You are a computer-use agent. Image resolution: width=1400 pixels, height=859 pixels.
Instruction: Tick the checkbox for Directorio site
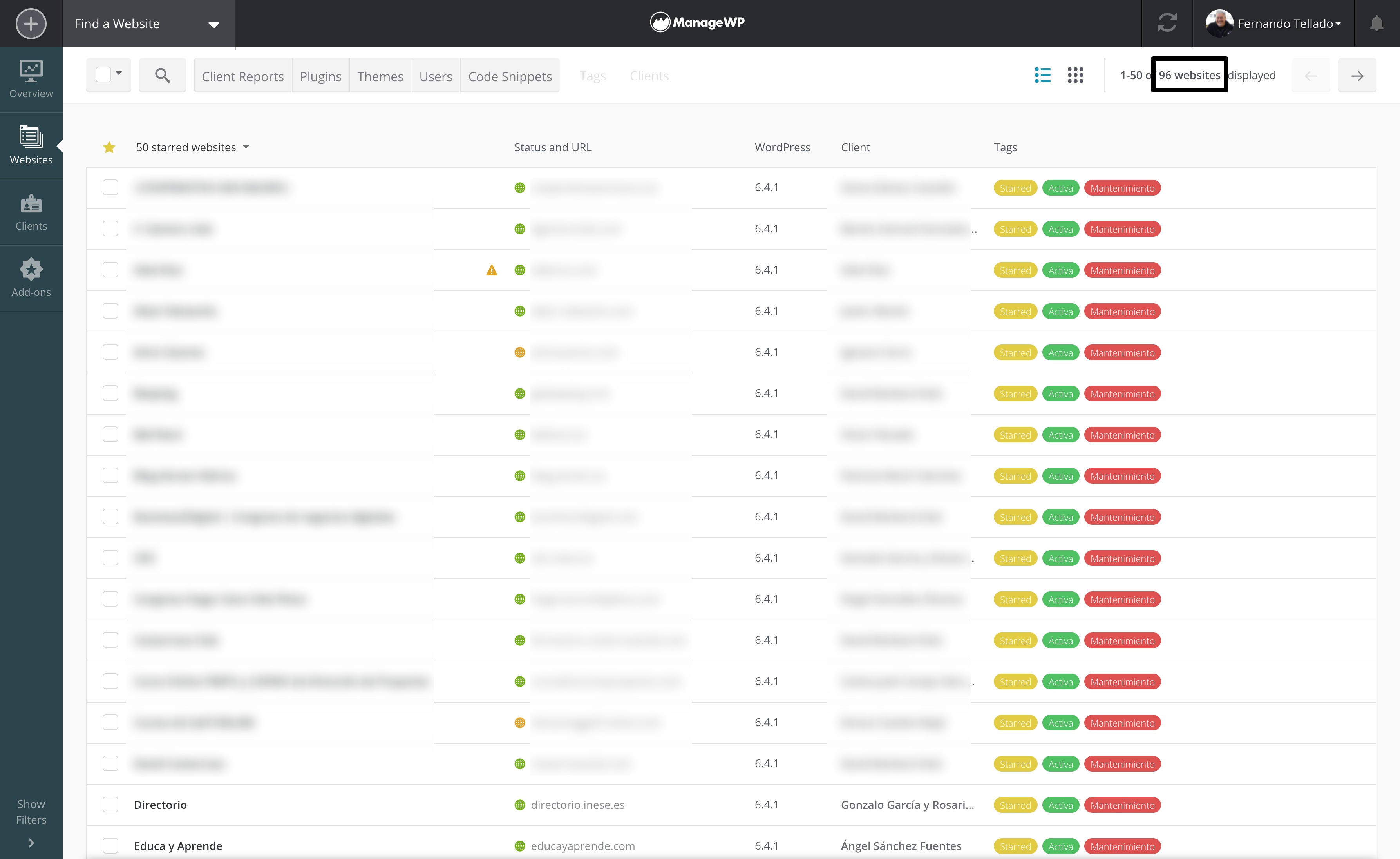(x=110, y=805)
